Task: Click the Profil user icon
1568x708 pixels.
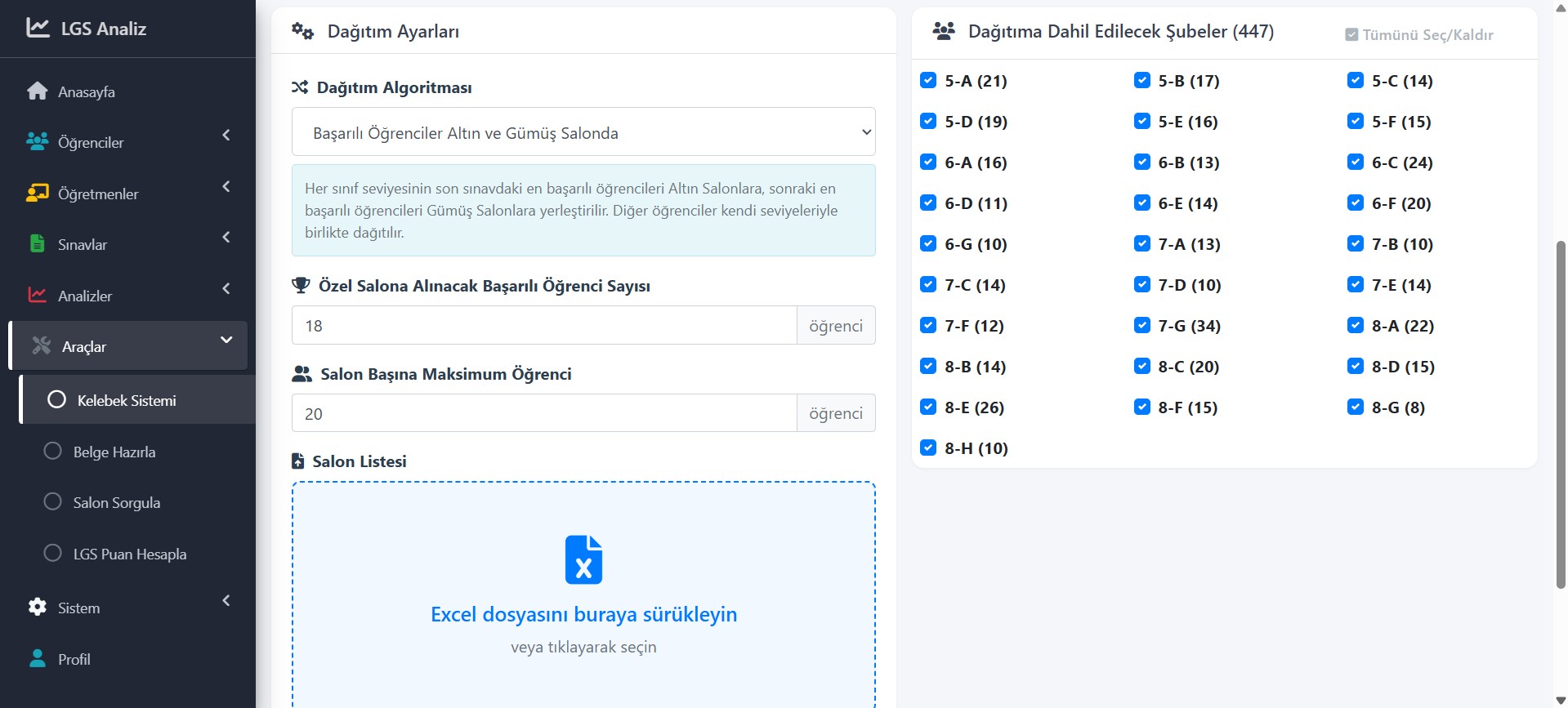Action: point(38,659)
